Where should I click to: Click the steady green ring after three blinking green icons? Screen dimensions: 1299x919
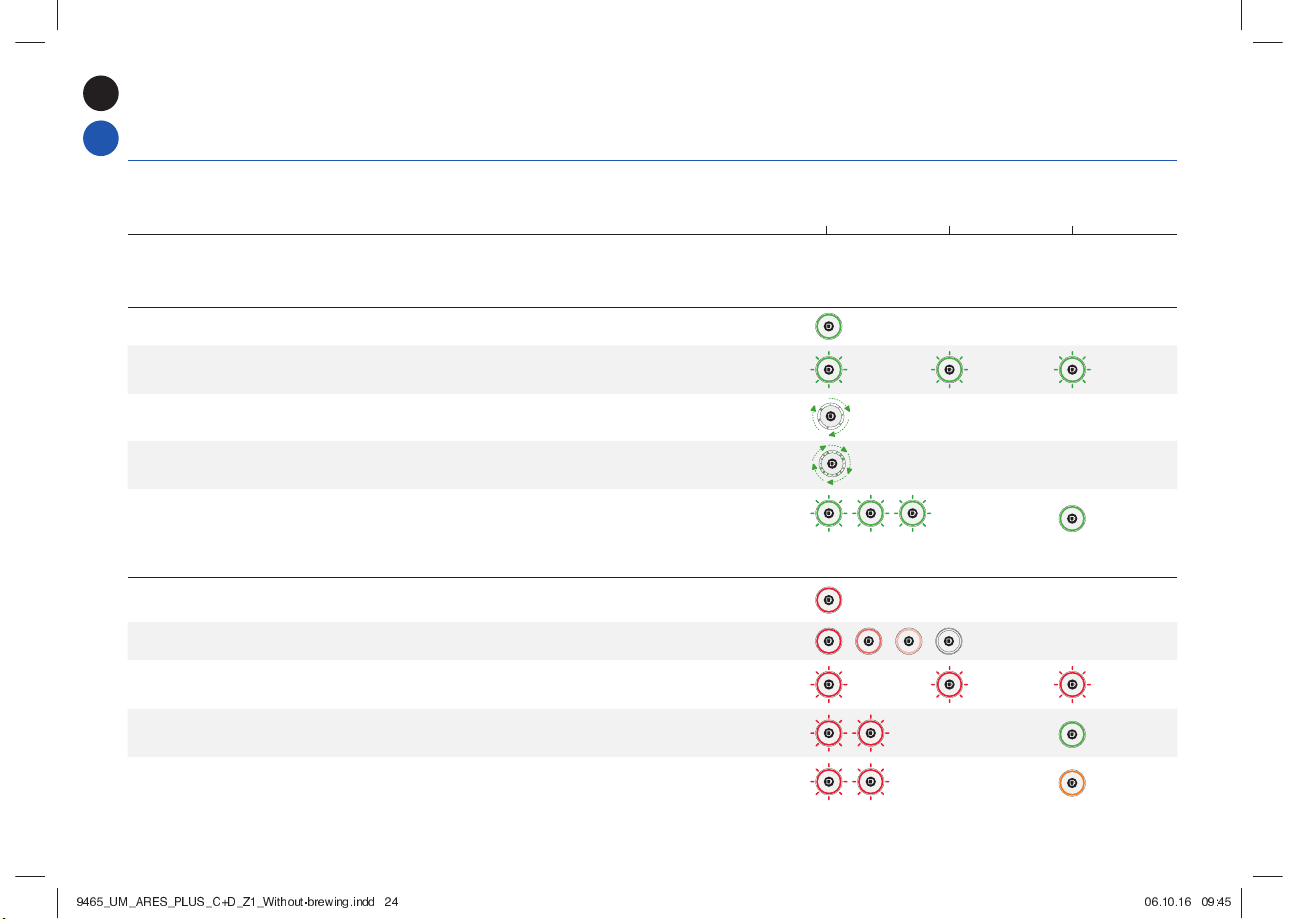[1072, 519]
